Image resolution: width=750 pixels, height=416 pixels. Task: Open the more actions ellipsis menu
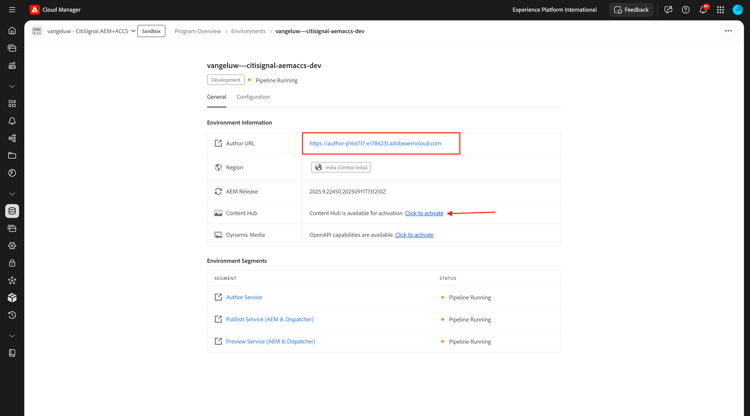click(x=728, y=31)
